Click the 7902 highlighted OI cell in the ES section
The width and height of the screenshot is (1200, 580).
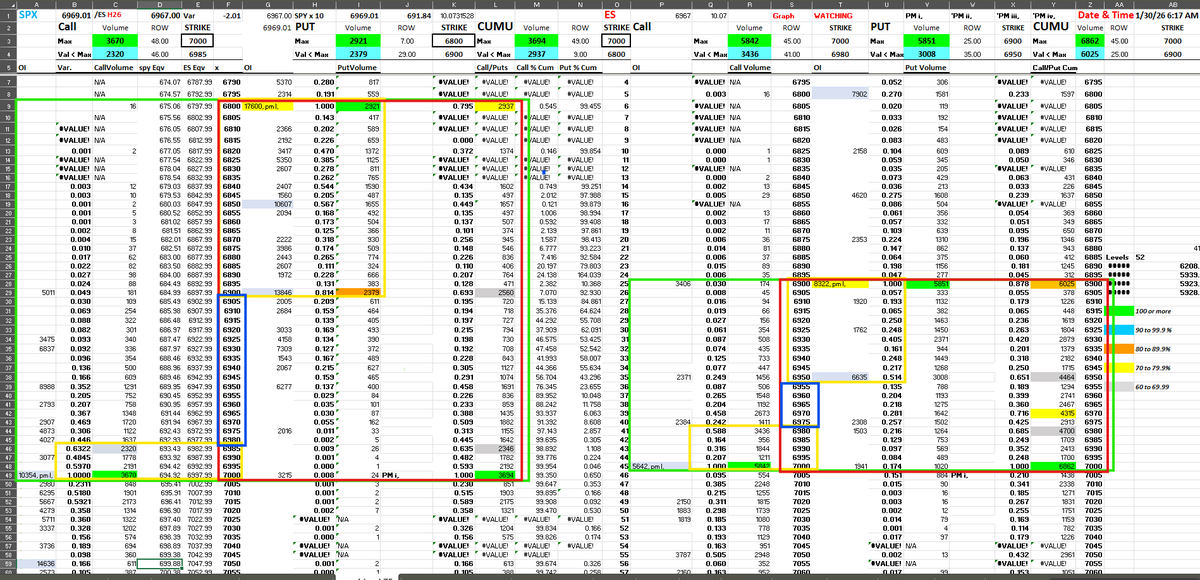(840, 93)
